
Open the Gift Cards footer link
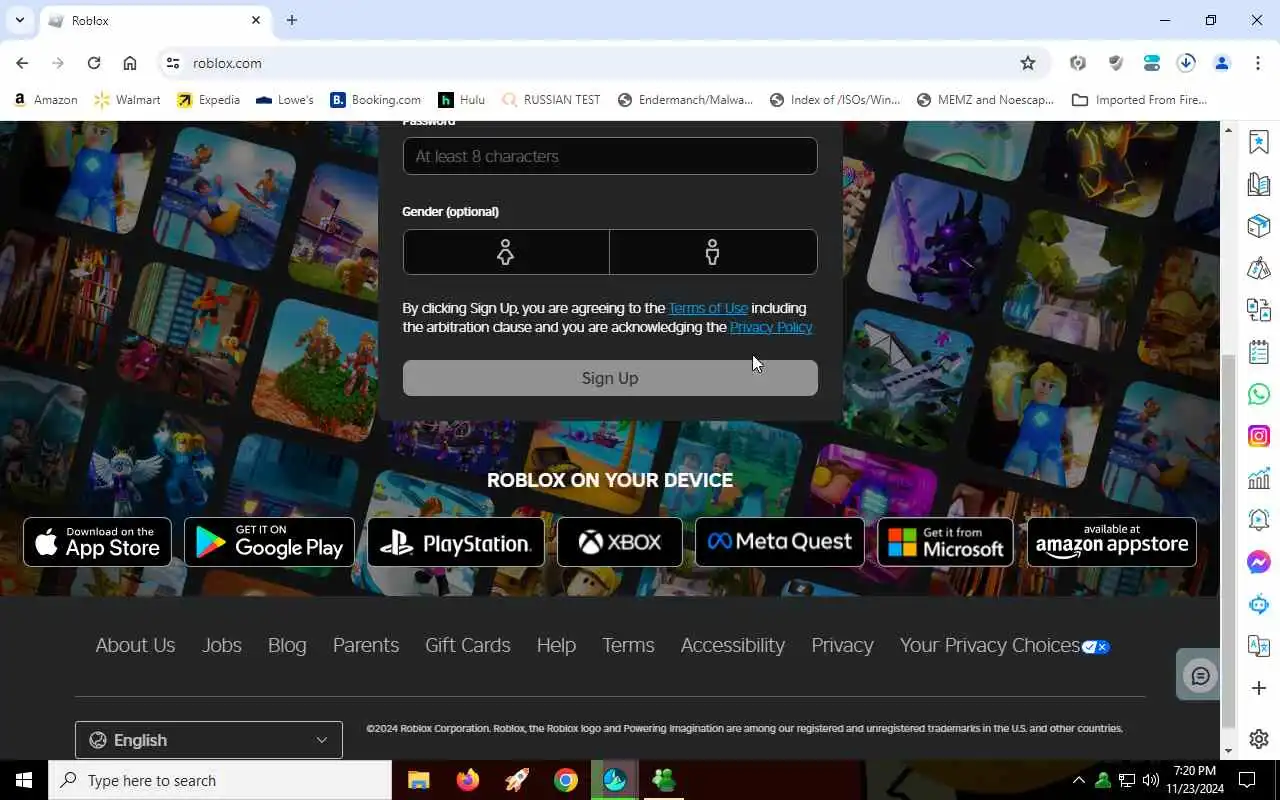[x=468, y=646]
